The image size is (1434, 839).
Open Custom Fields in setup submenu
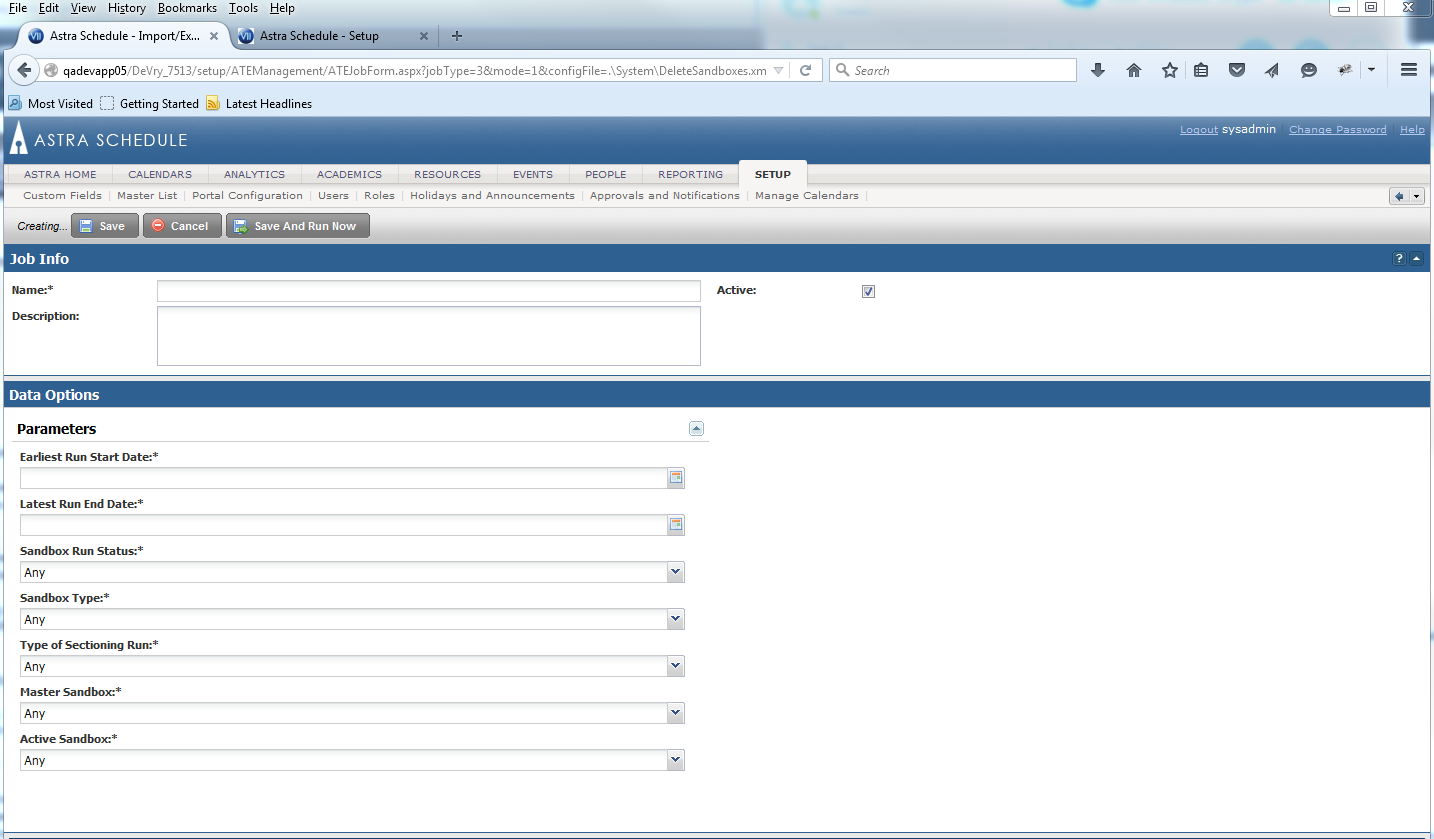(x=62, y=196)
